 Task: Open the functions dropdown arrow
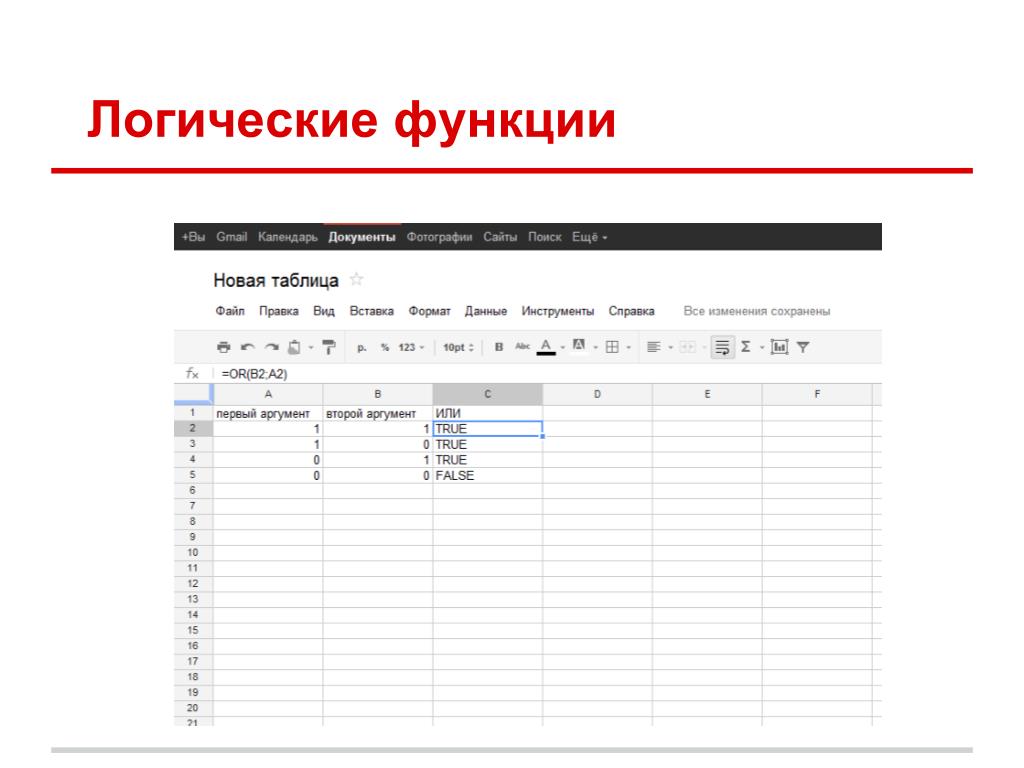click(x=761, y=347)
